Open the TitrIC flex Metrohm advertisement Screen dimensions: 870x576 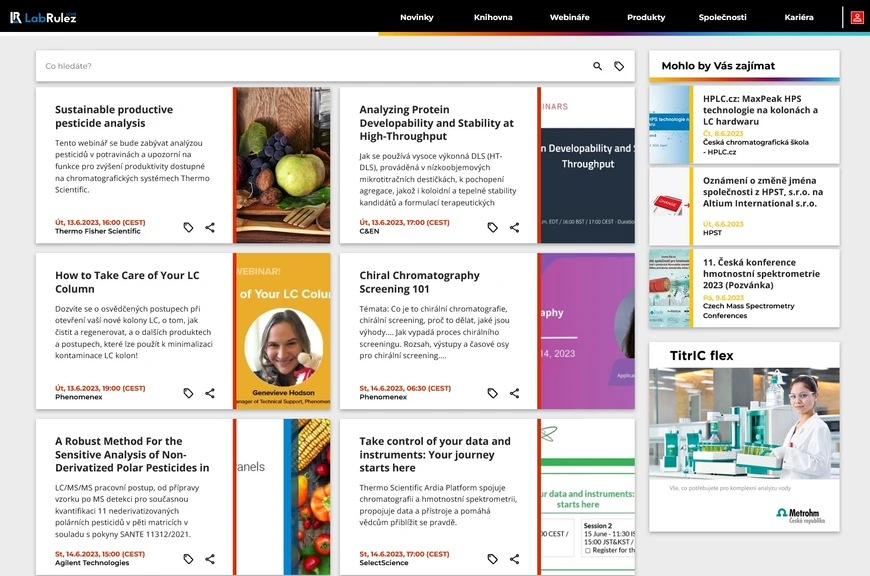pos(744,437)
